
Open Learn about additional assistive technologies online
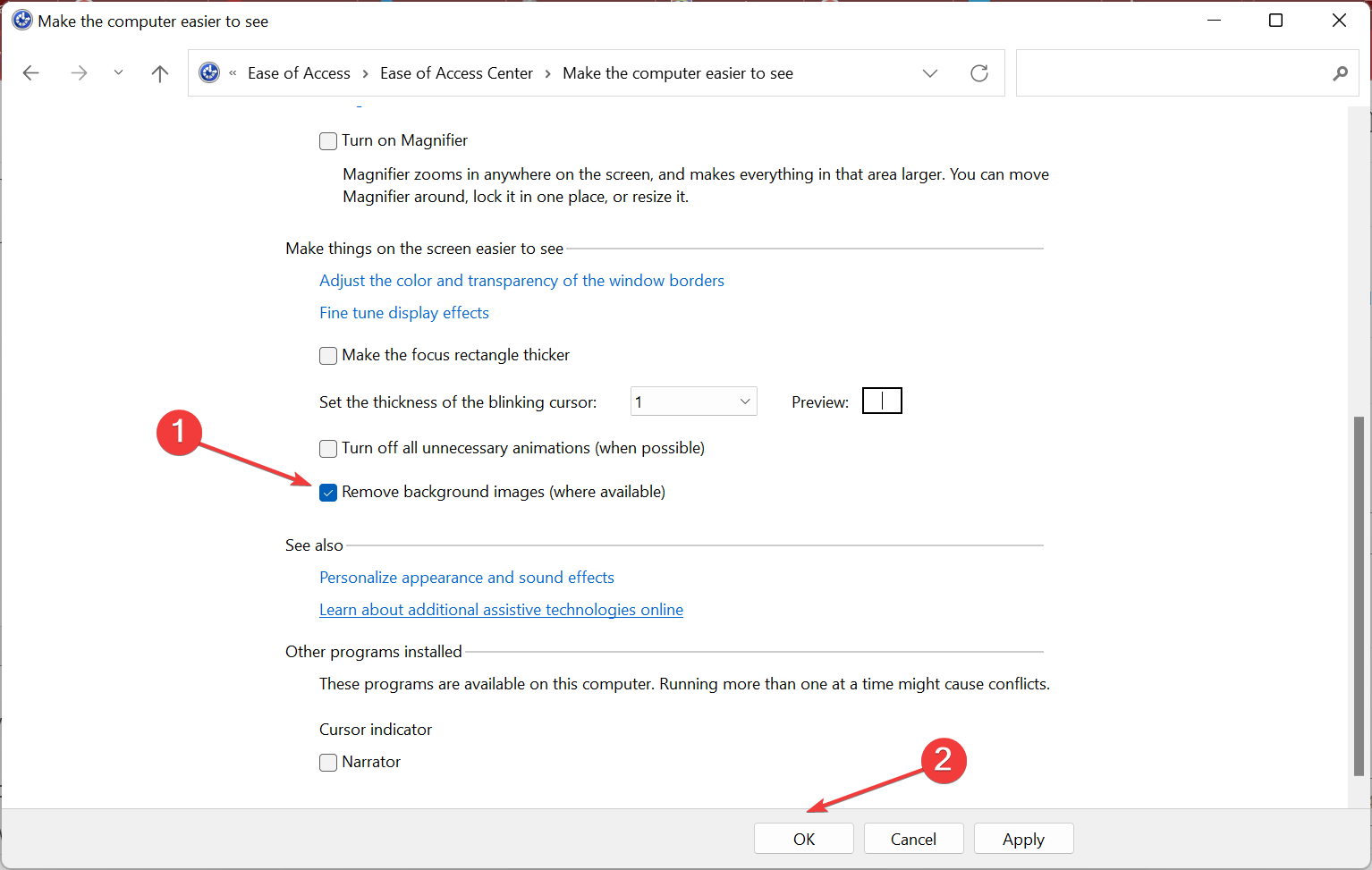click(x=501, y=610)
